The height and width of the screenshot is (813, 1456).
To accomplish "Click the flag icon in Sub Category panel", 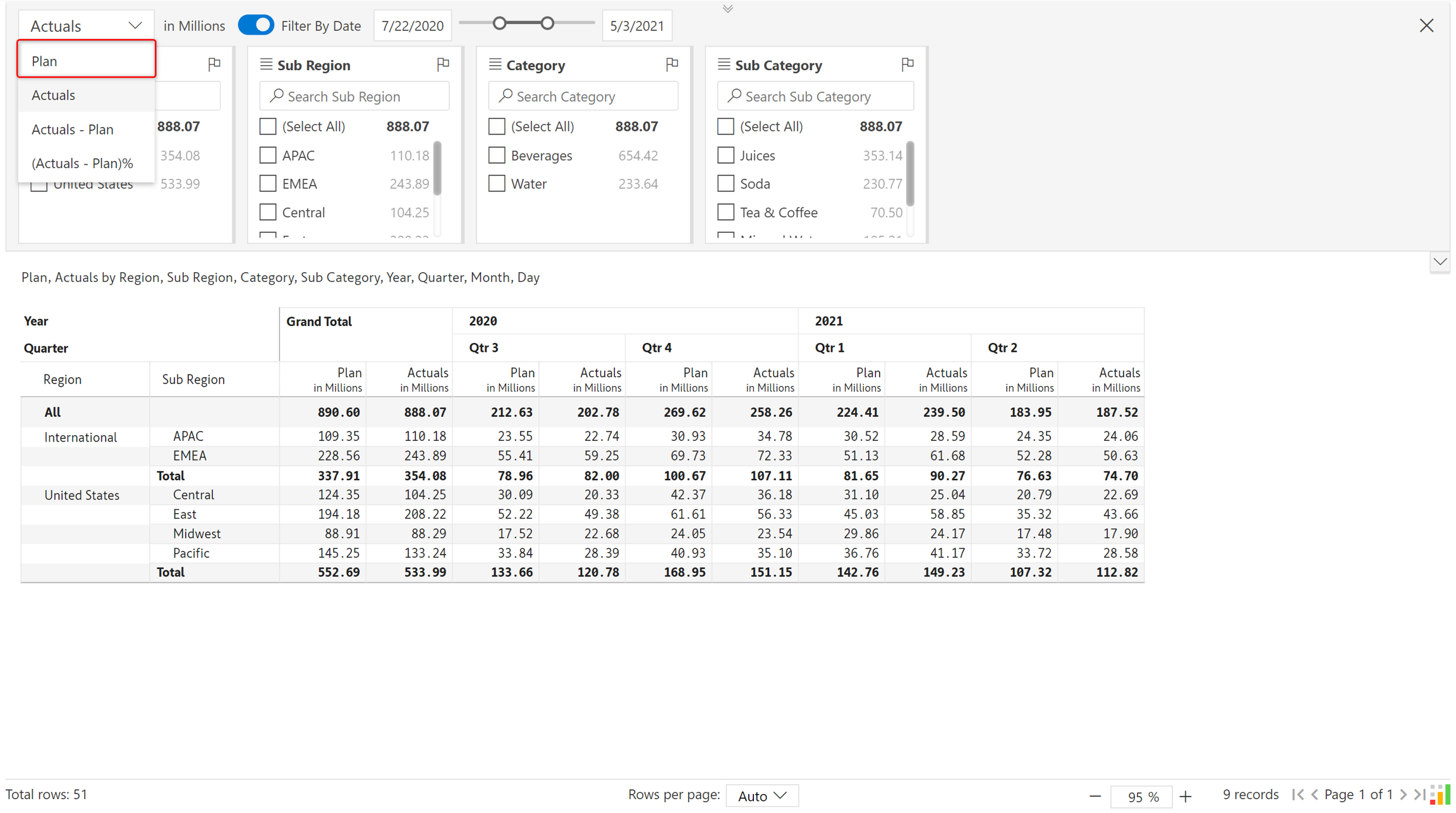I will [907, 64].
